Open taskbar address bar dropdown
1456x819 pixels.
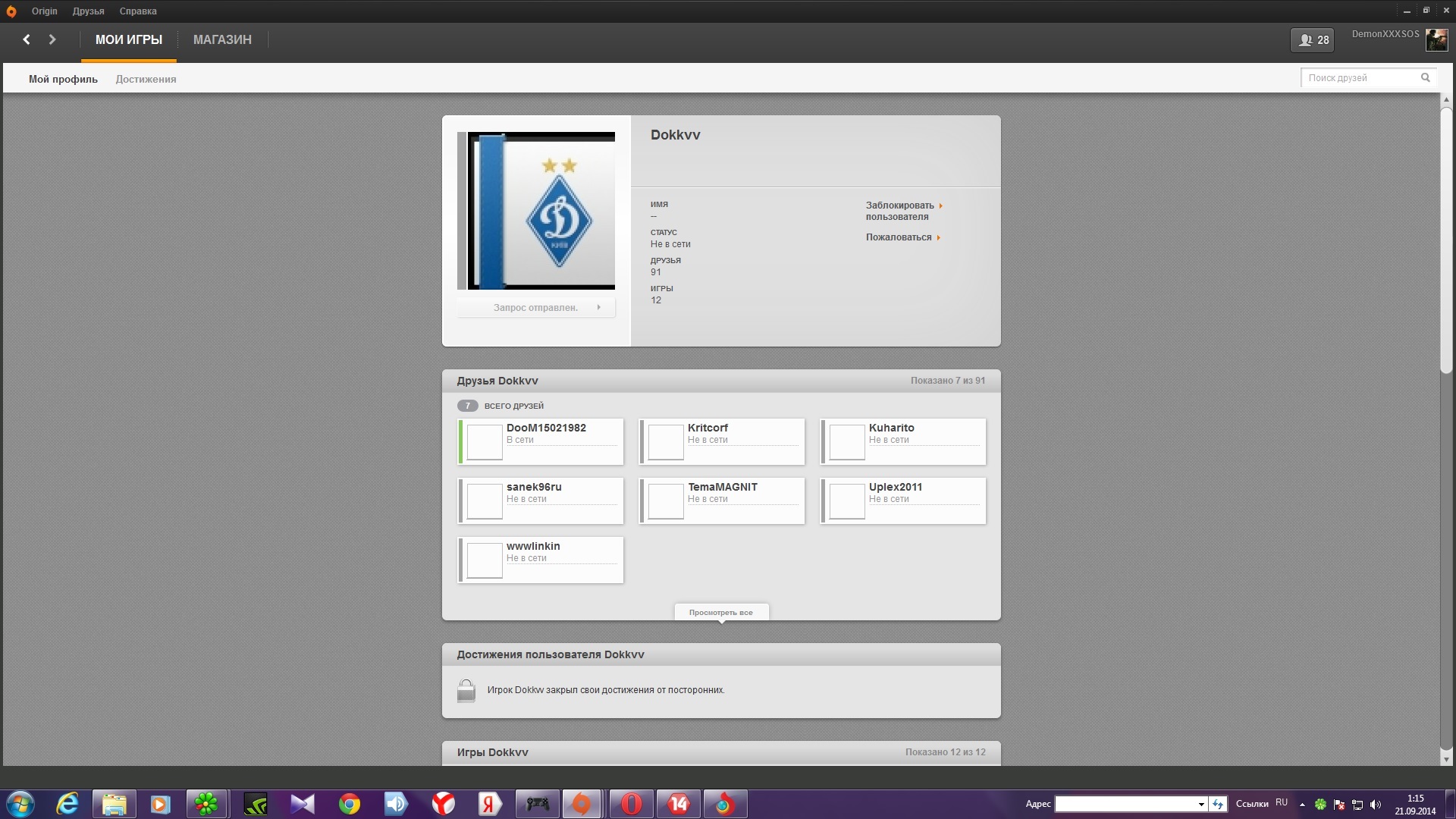pos(1201,804)
